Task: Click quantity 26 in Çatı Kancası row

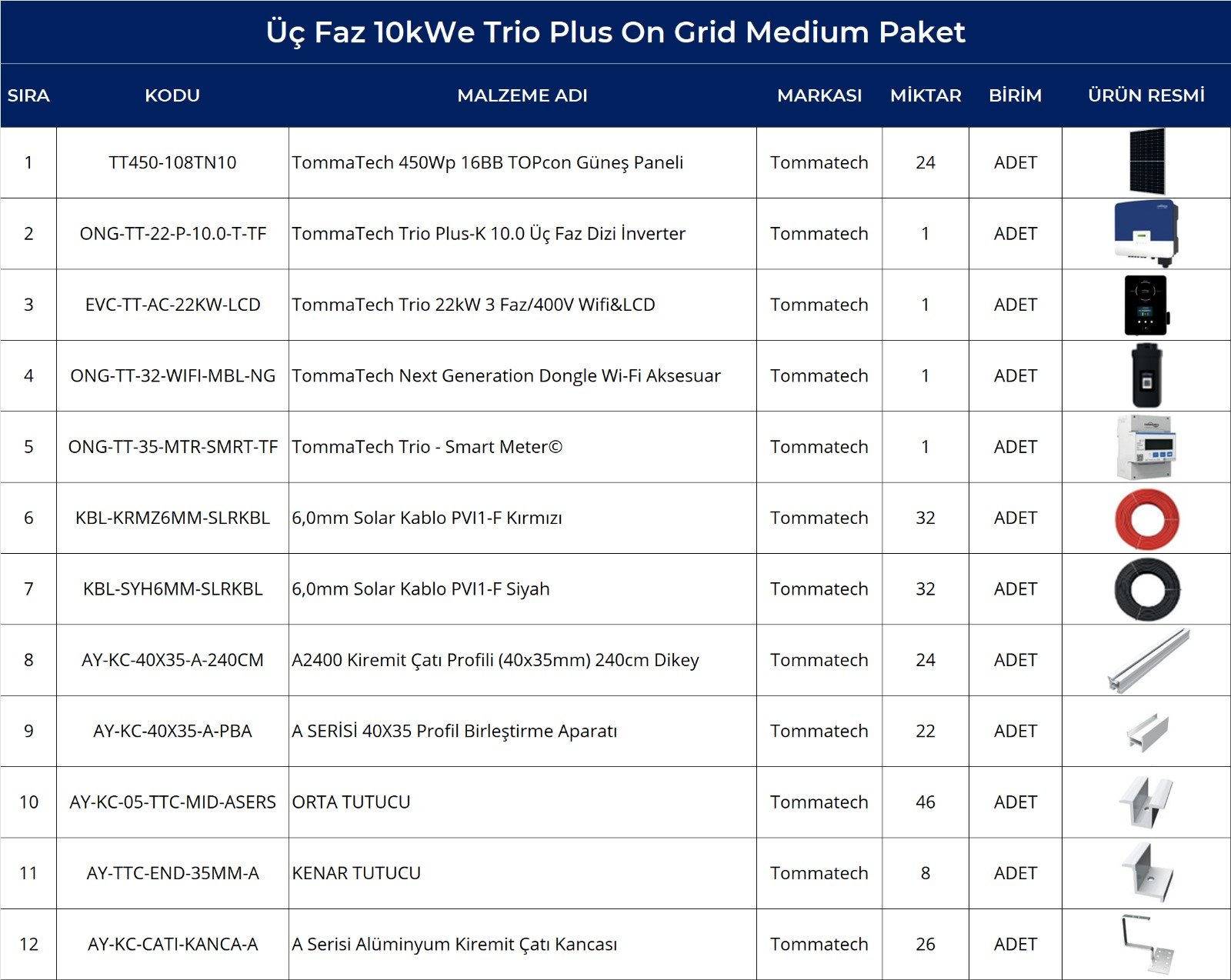Action: pos(926,944)
